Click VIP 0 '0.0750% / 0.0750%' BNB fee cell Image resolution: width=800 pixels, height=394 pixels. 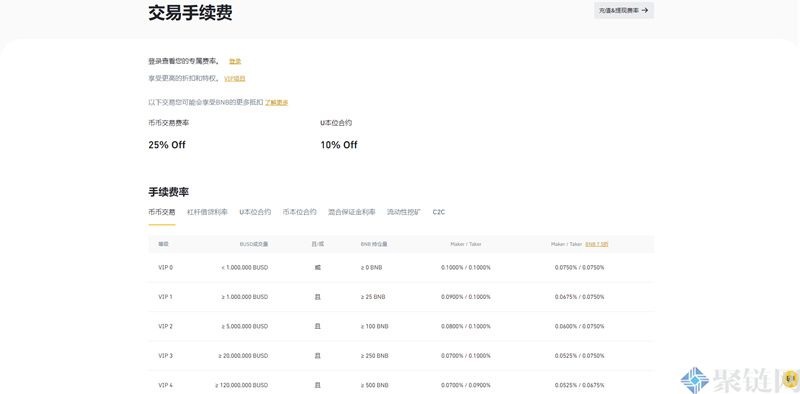tap(580, 267)
